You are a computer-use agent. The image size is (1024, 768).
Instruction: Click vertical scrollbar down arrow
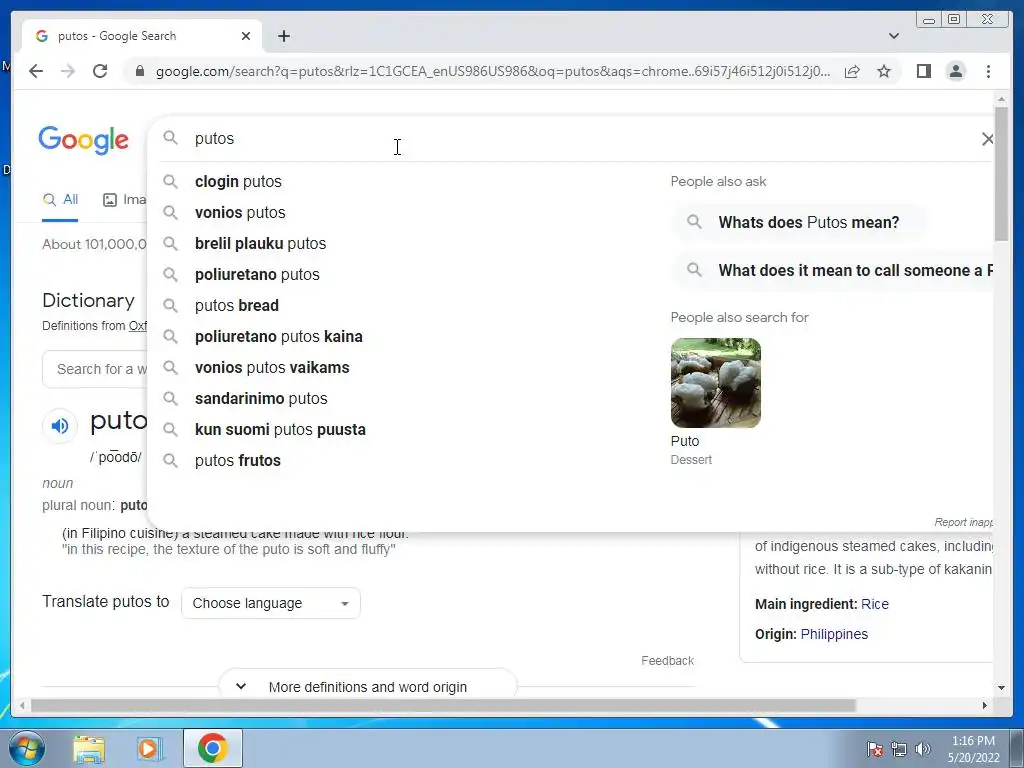coord(1001,688)
